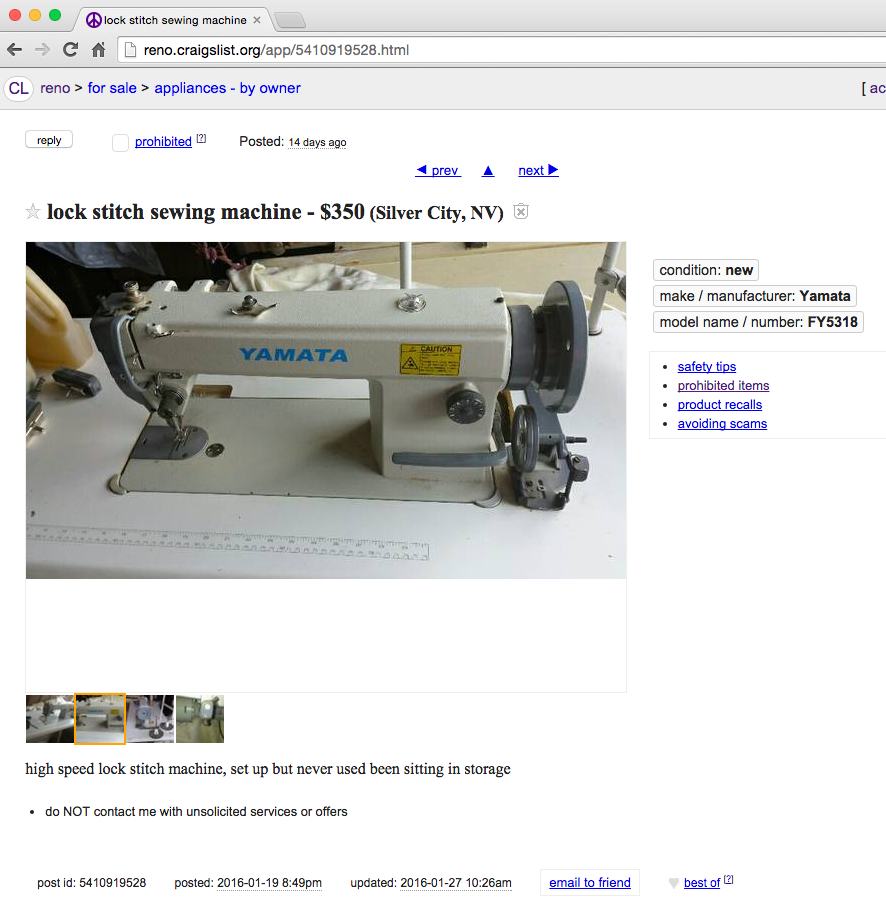Click the browser back arrow
This screenshot has height=911, width=886.
15,50
